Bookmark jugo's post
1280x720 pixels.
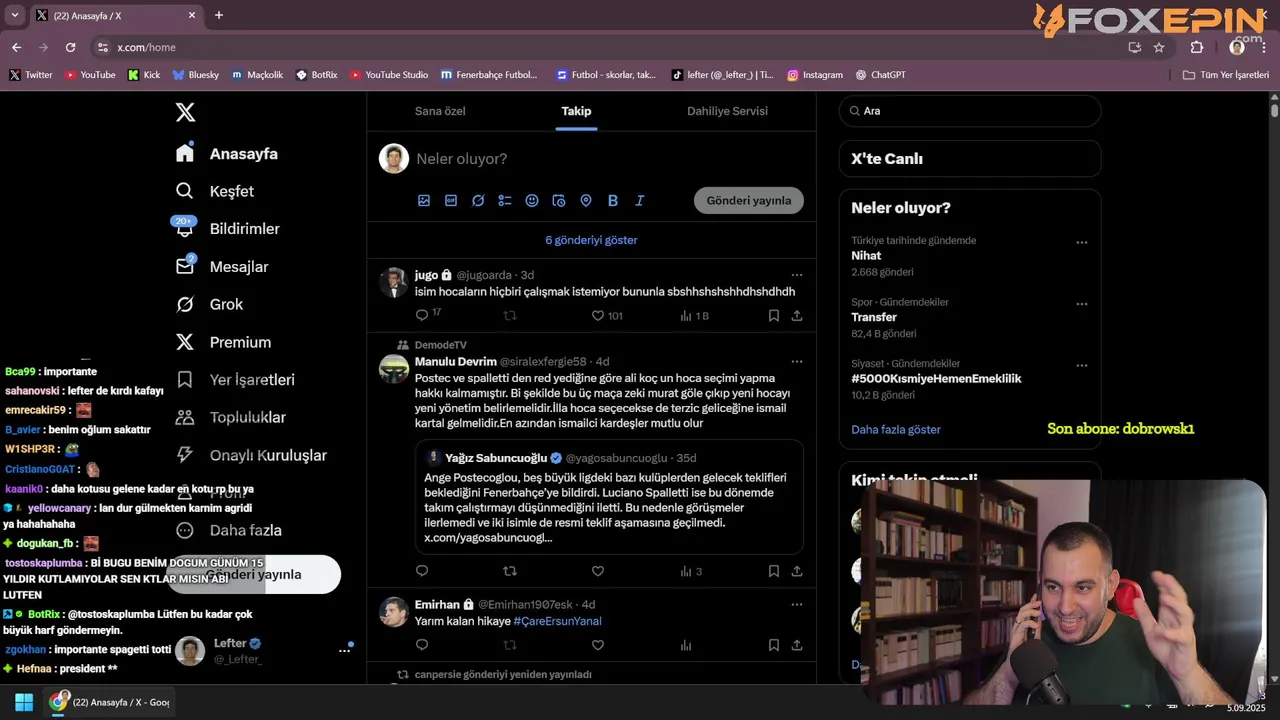(x=774, y=315)
